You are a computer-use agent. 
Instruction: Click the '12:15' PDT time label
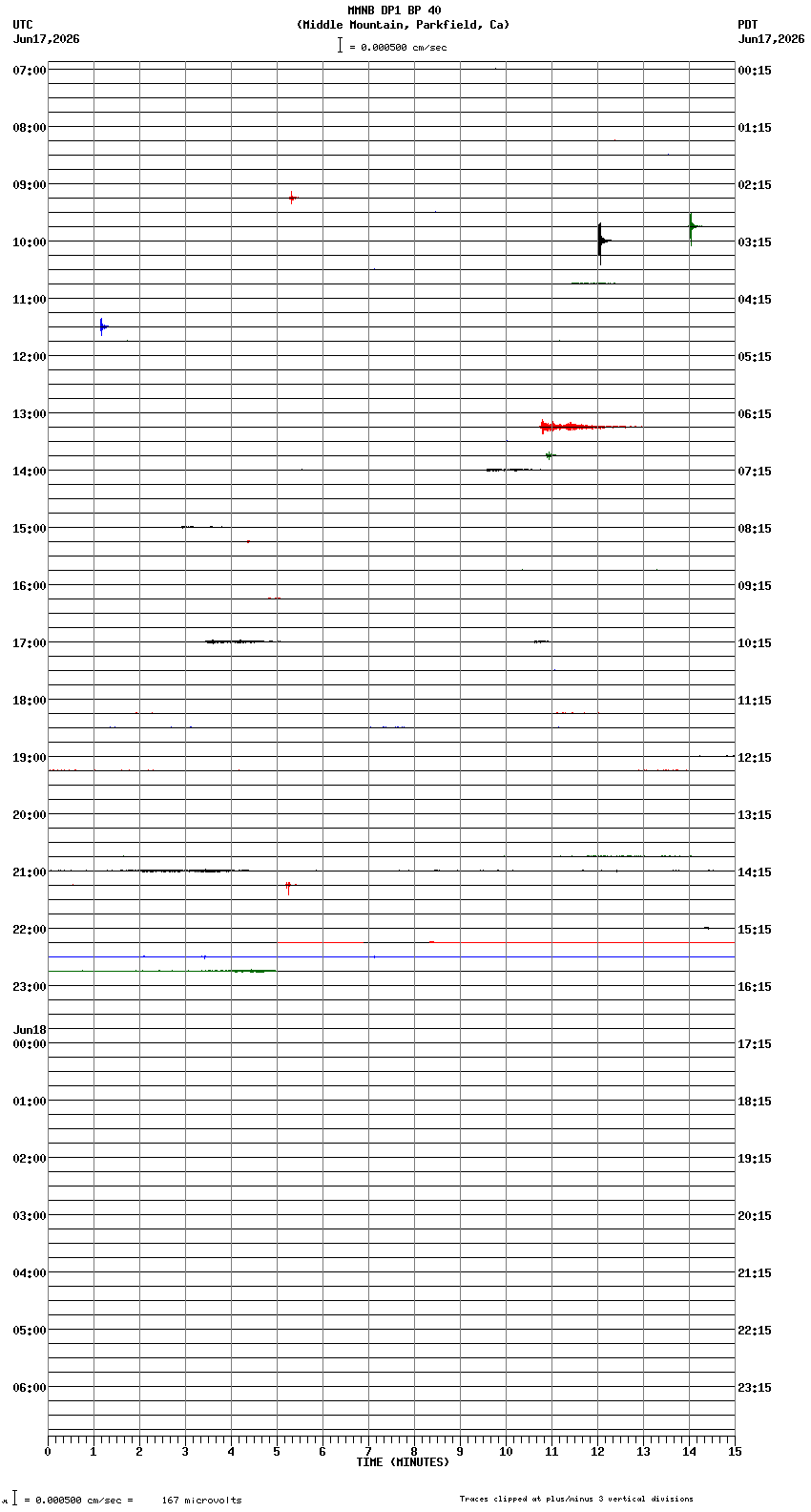coord(755,758)
